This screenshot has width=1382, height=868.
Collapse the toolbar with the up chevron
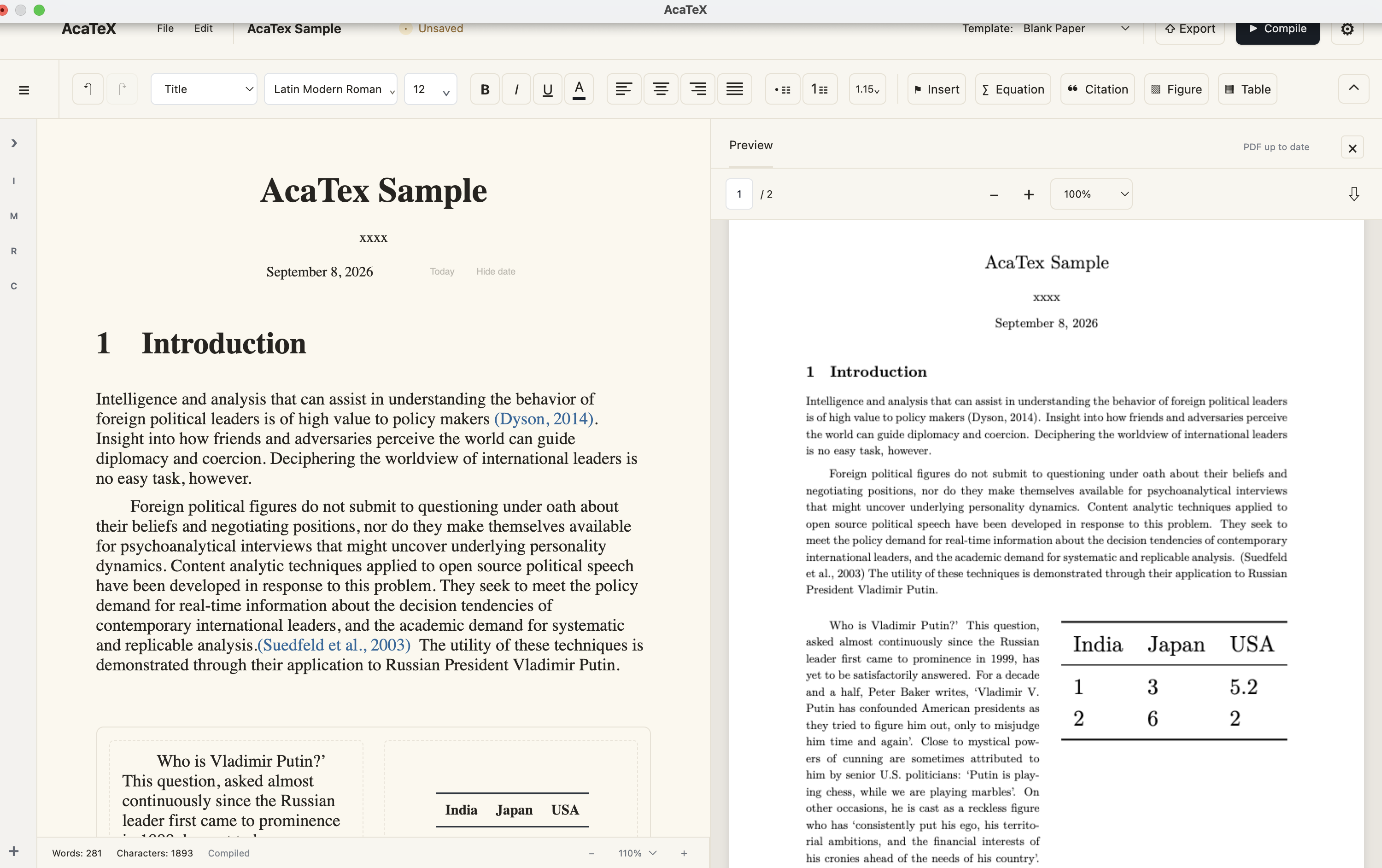1353,88
